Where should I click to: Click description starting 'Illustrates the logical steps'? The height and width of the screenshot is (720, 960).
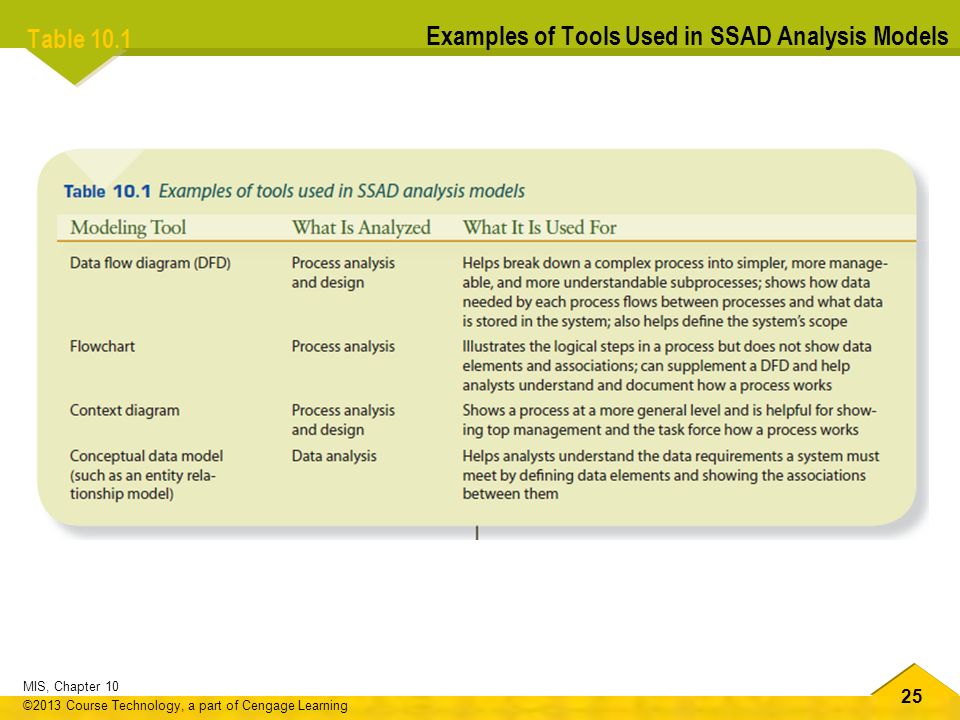point(667,366)
